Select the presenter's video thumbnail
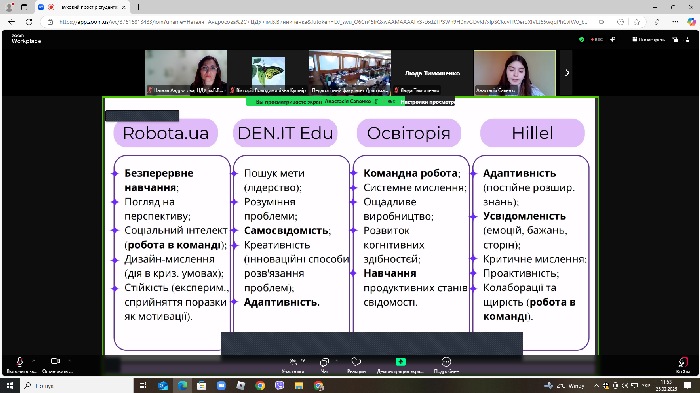The height and width of the screenshot is (393, 700). pos(515,72)
